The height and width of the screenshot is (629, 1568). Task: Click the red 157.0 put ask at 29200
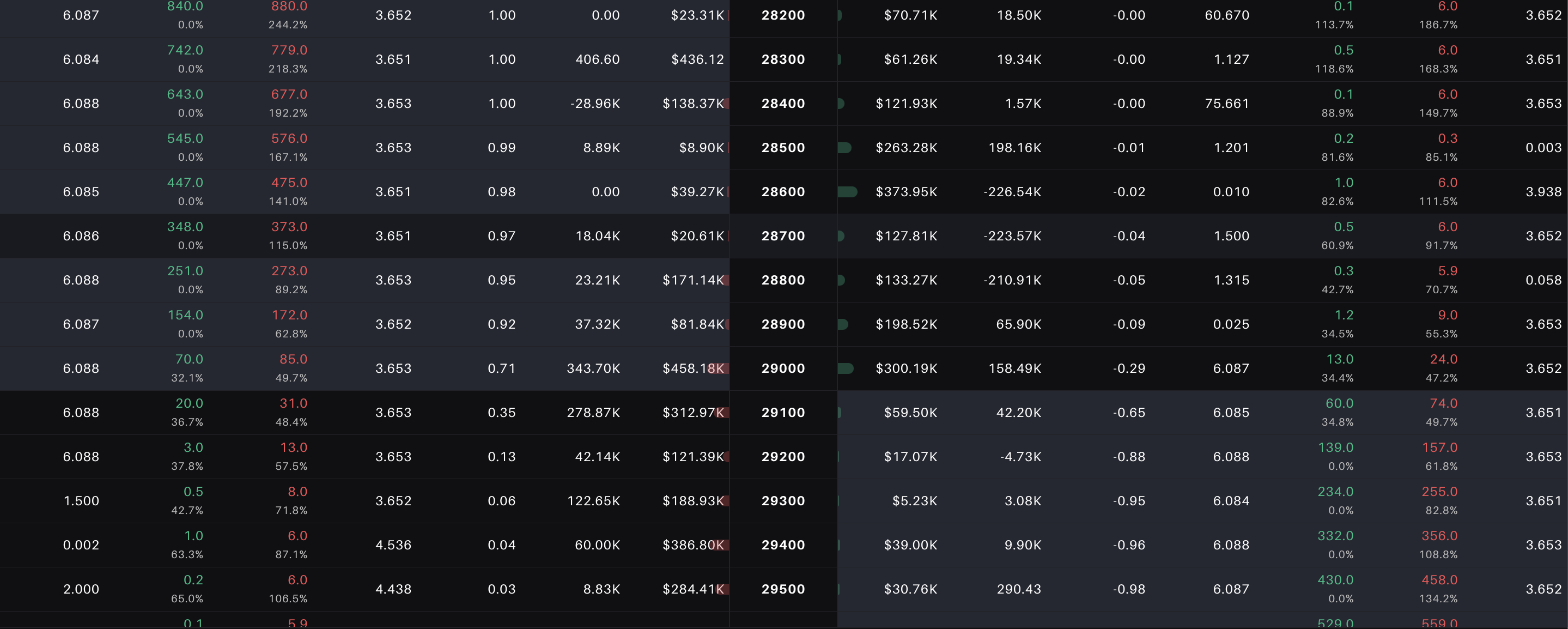point(1439,447)
